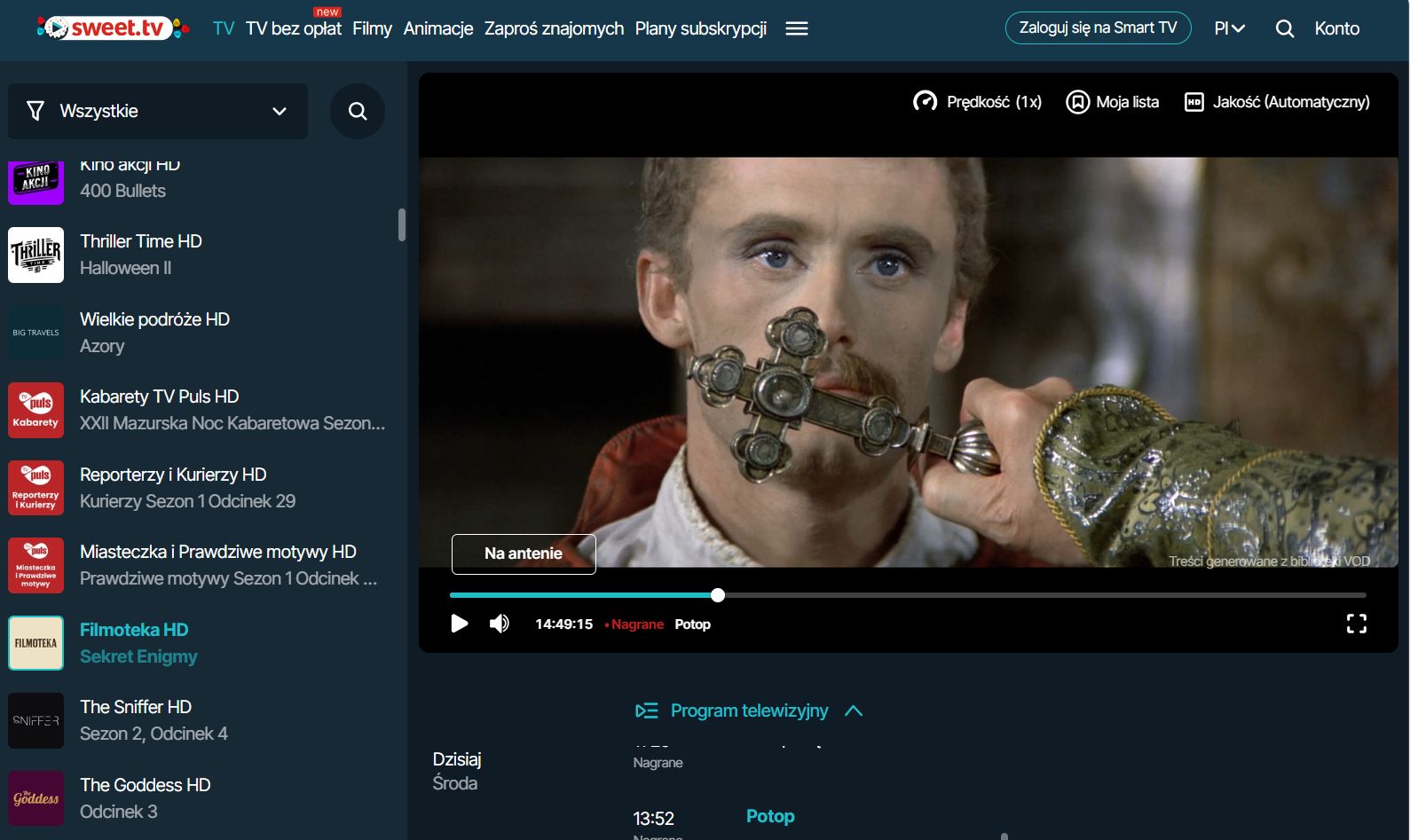Click Zaloguj się na Smart TV button
The width and height of the screenshot is (1410, 840).
[1099, 27]
